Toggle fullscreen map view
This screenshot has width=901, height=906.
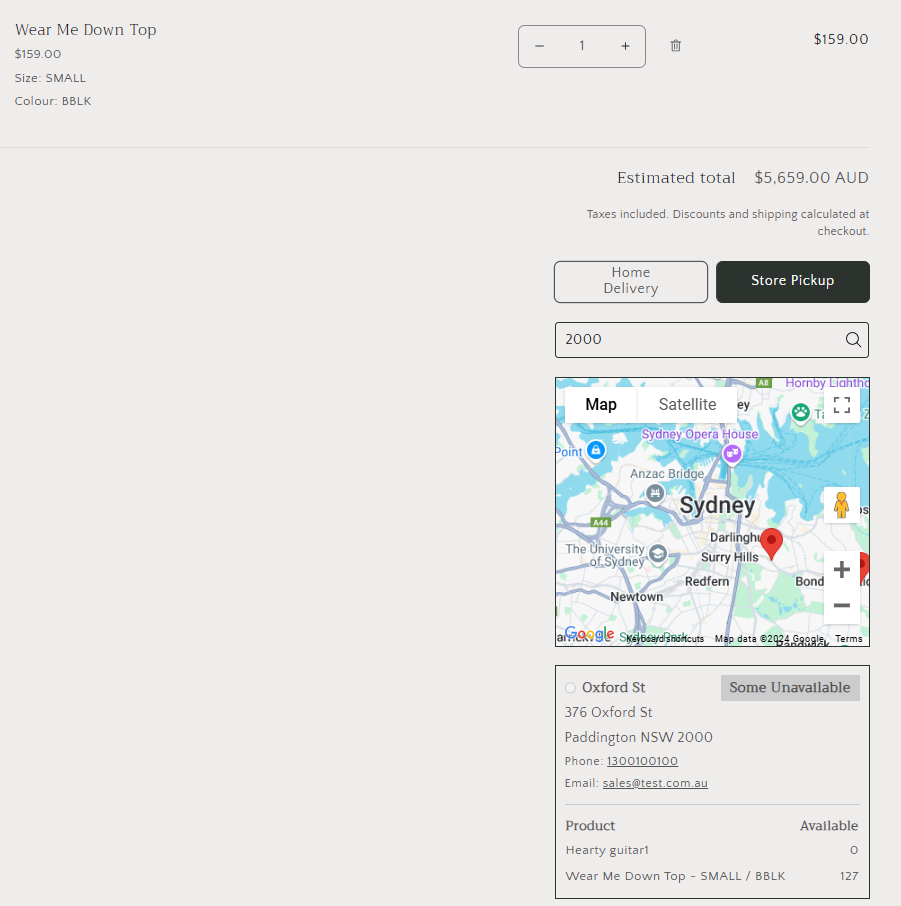point(841,405)
